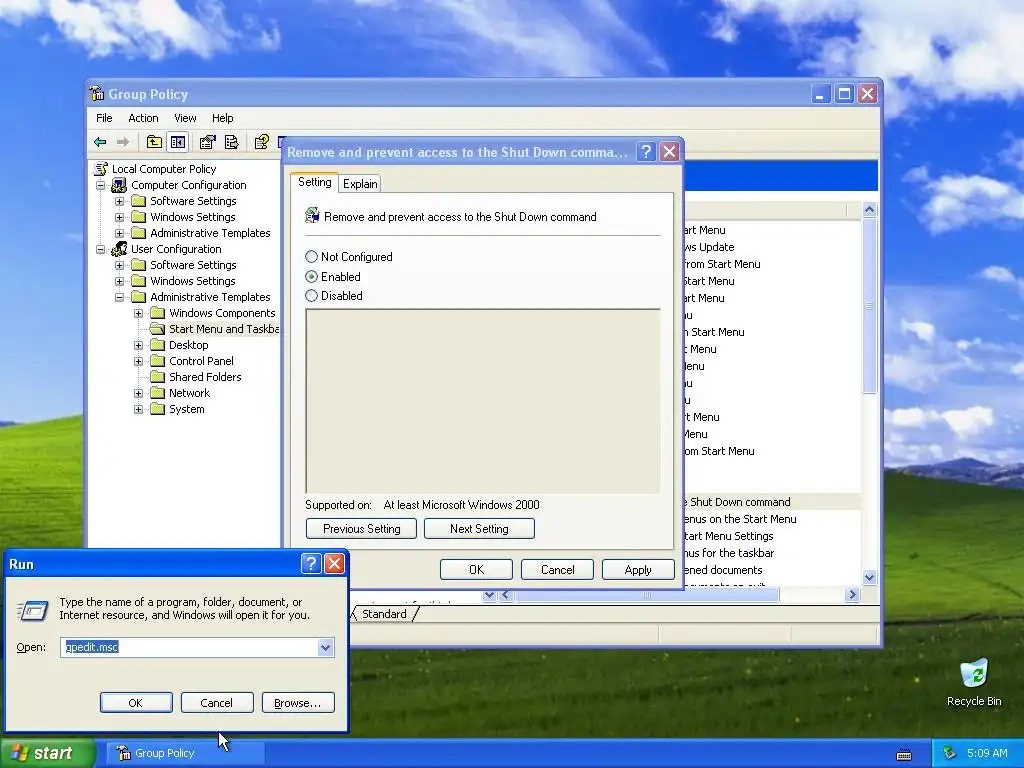The width and height of the screenshot is (1024, 768).
Task: Click the policy setting icon beside dialog heading
Action: 312,216
